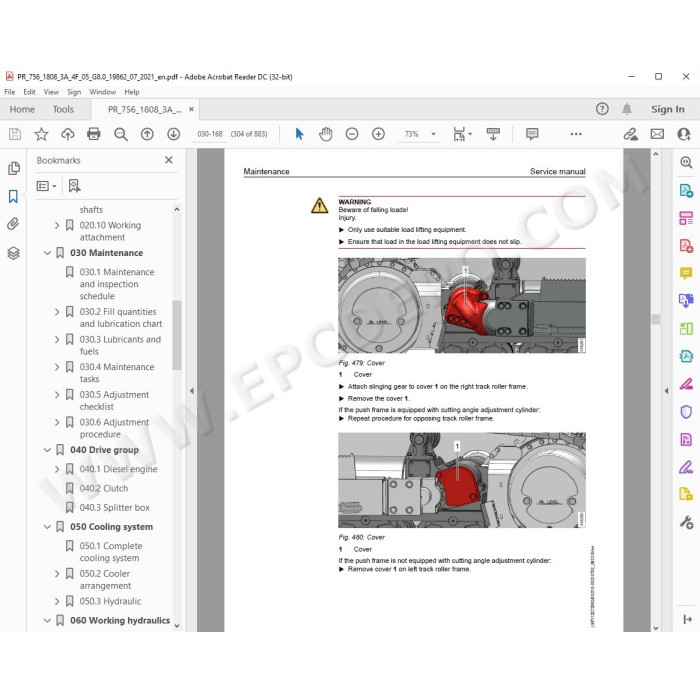Expand the right tools pane button
The height and width of the screenshot is (700, 700).
[687, 619]
